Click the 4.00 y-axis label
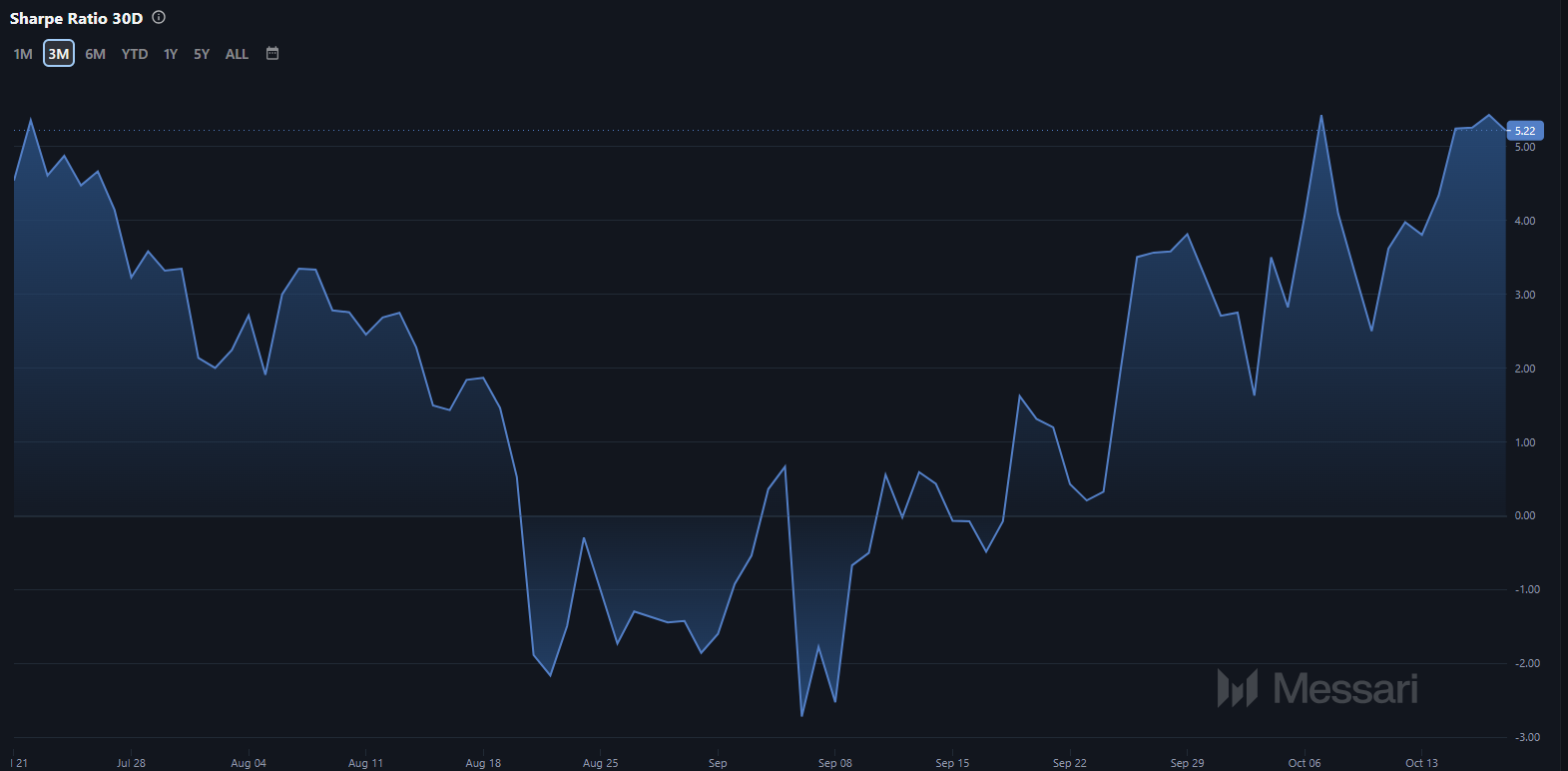 coord(1525,221)
